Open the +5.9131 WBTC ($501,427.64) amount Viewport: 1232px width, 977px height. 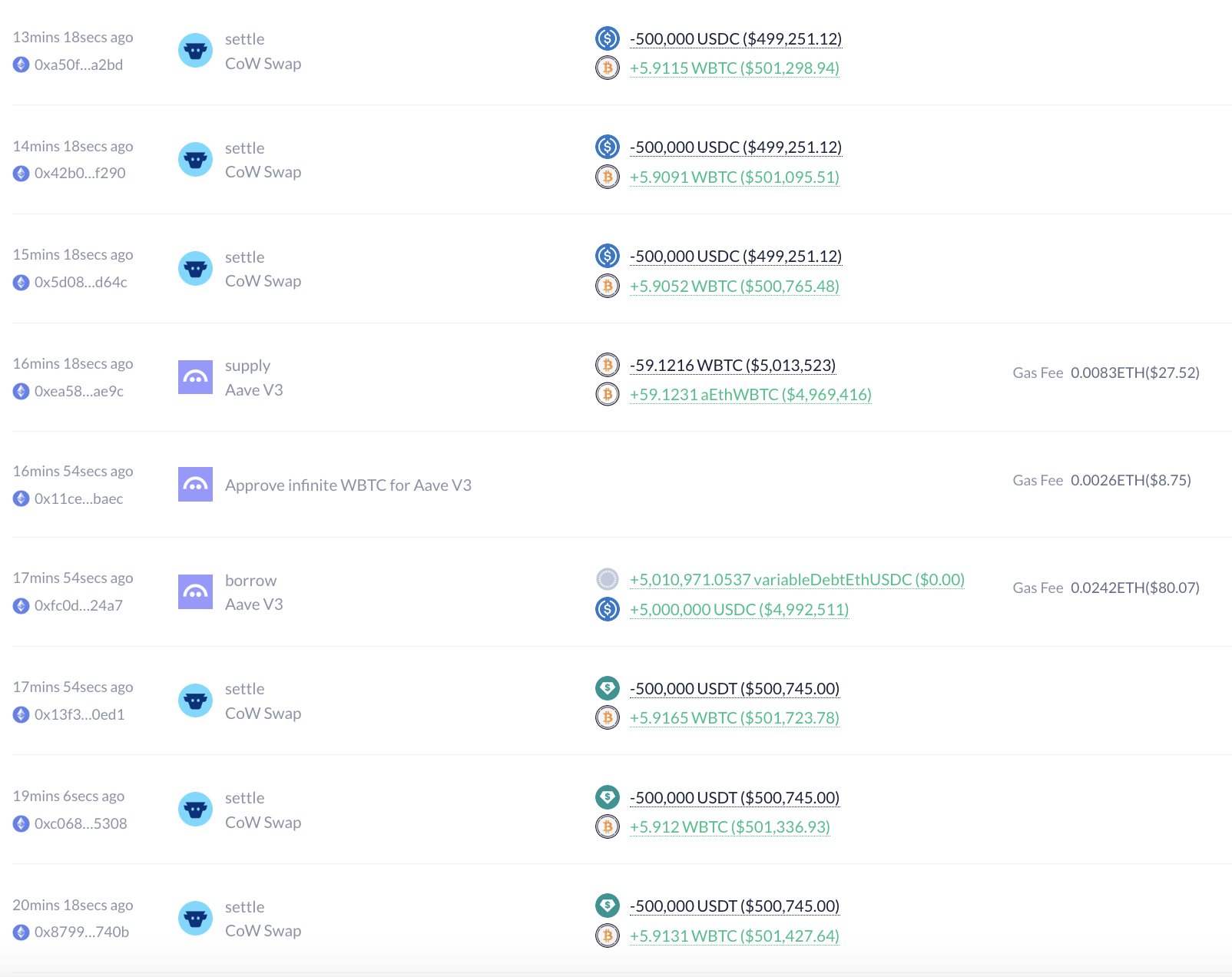coord(734,936)
